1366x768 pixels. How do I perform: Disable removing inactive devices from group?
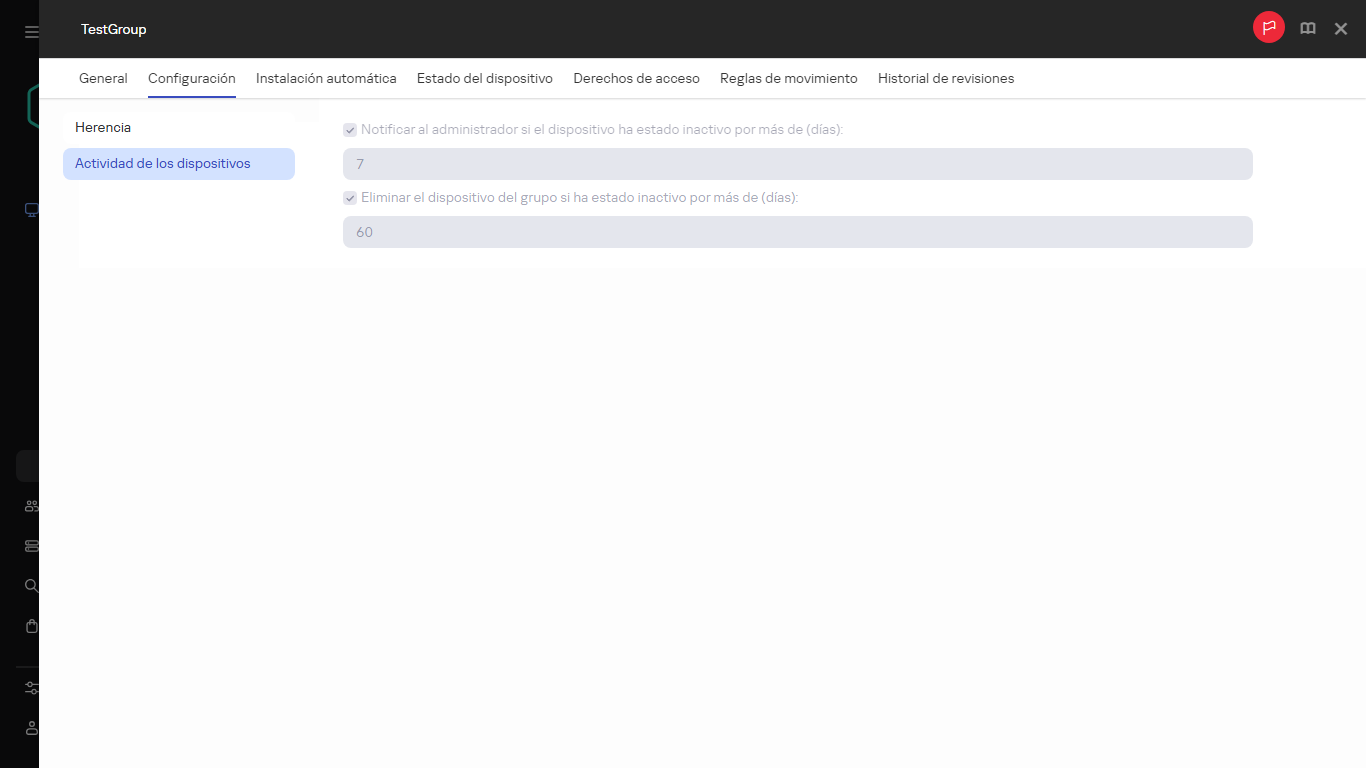click(x=350, y=197)
